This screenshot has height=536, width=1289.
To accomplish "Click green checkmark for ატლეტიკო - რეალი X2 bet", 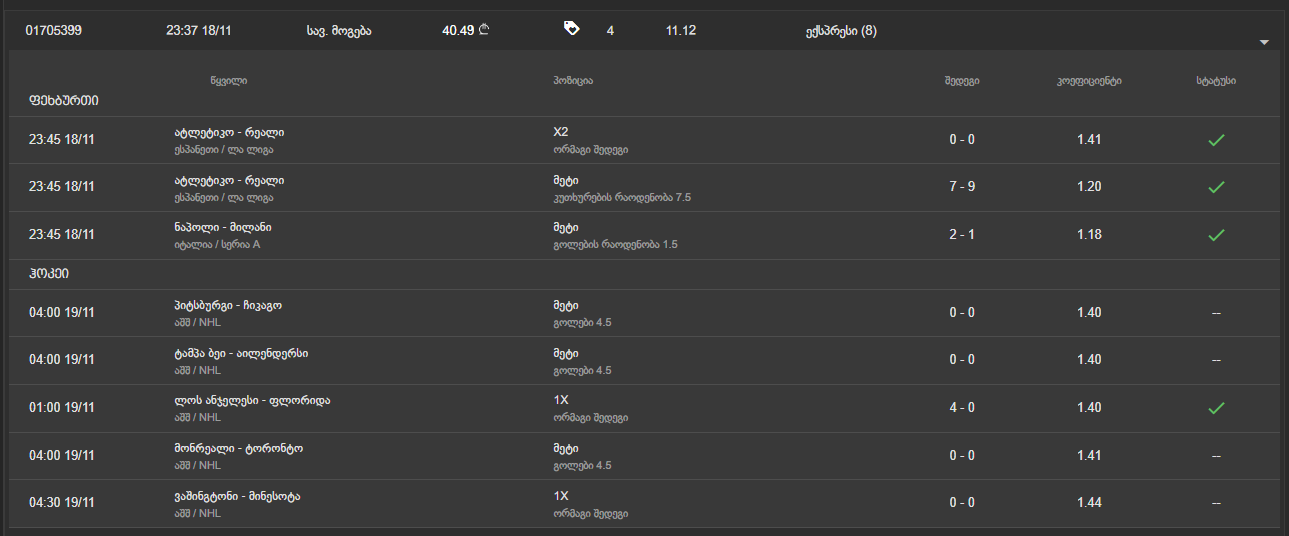I will [x=1216, y=140].
